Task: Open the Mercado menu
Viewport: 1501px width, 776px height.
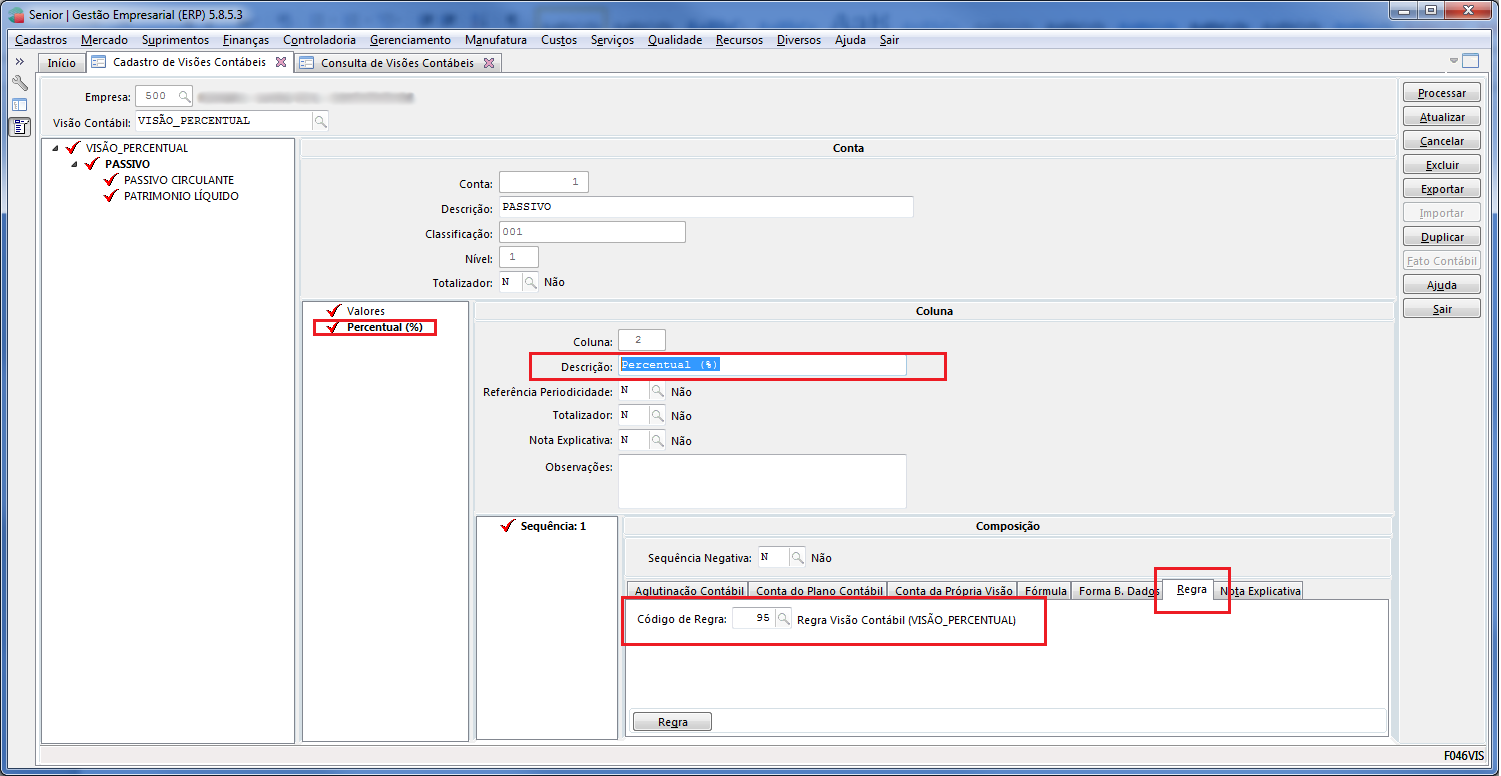Action: (x=105, y=40)
